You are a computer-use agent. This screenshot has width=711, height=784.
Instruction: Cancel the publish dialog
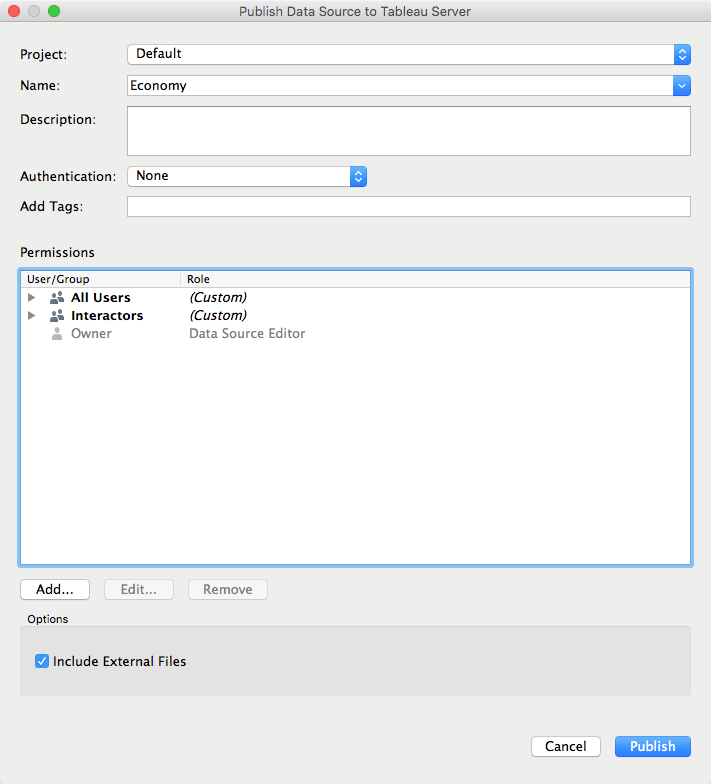point(566,746)
